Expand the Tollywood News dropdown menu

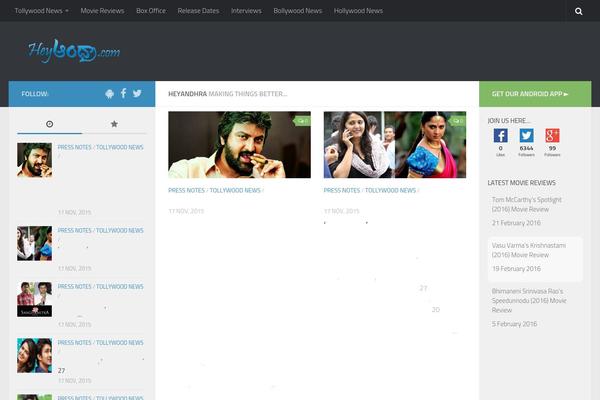(41, 11)
